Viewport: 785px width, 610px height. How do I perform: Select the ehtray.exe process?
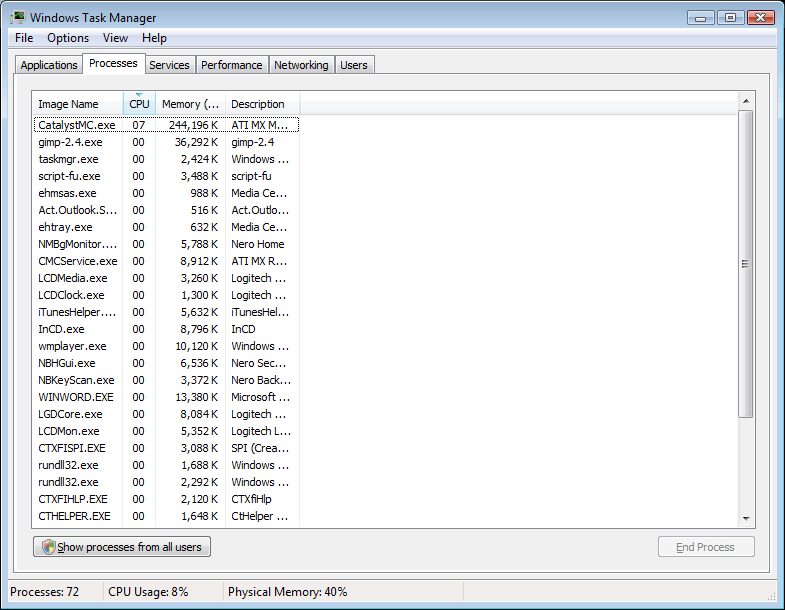click(x=166, y=227)
